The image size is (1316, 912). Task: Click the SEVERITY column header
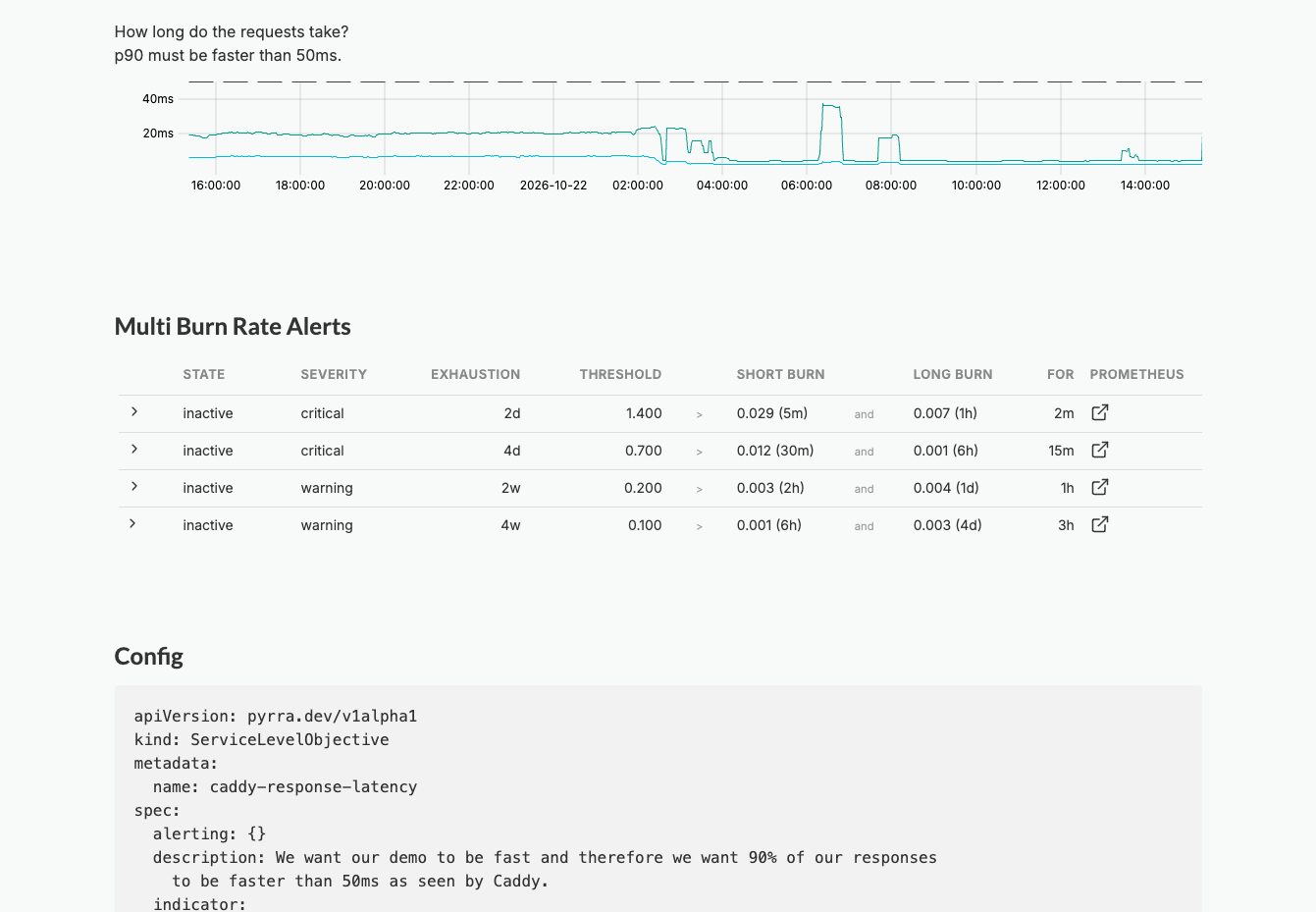334,374
